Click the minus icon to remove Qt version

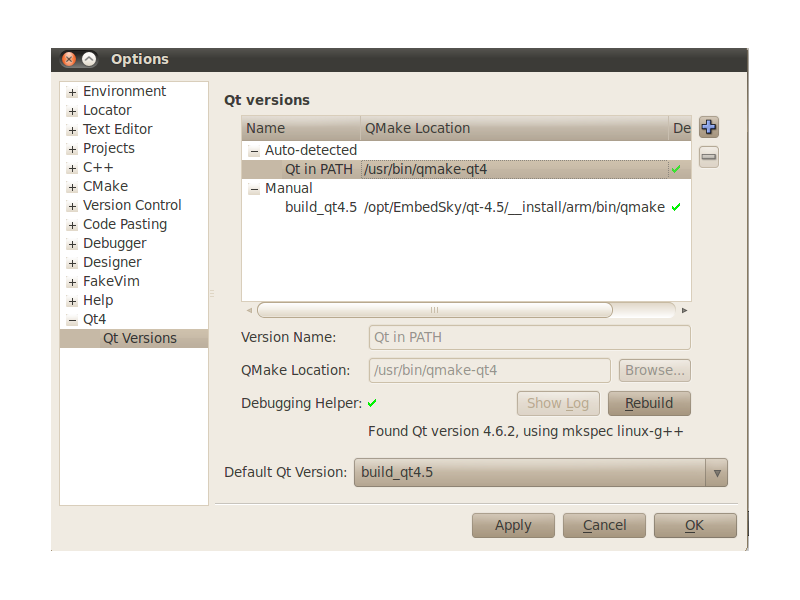(x=709, y=157)
